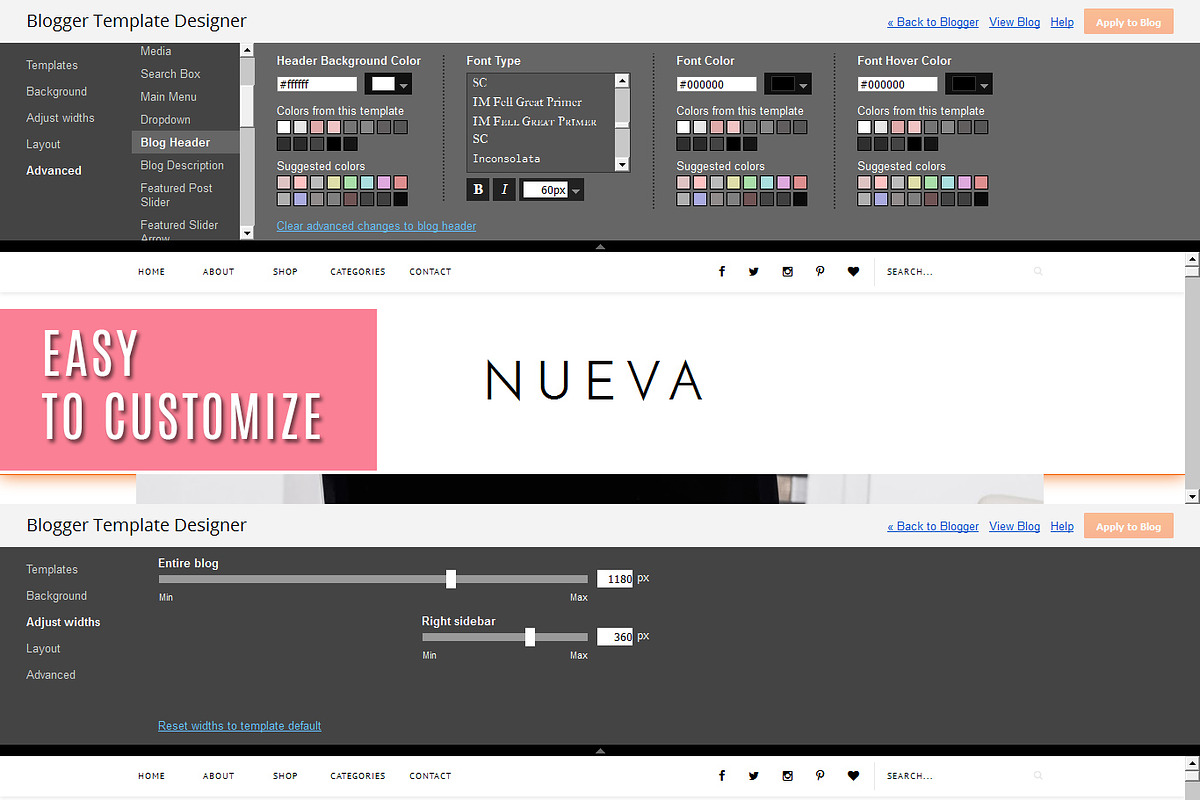Image resolution: width=1200 pixels, height=800 pixels.
Task: Pick purple suggested color for Font Hover Color
Action: tap(964, 183)
